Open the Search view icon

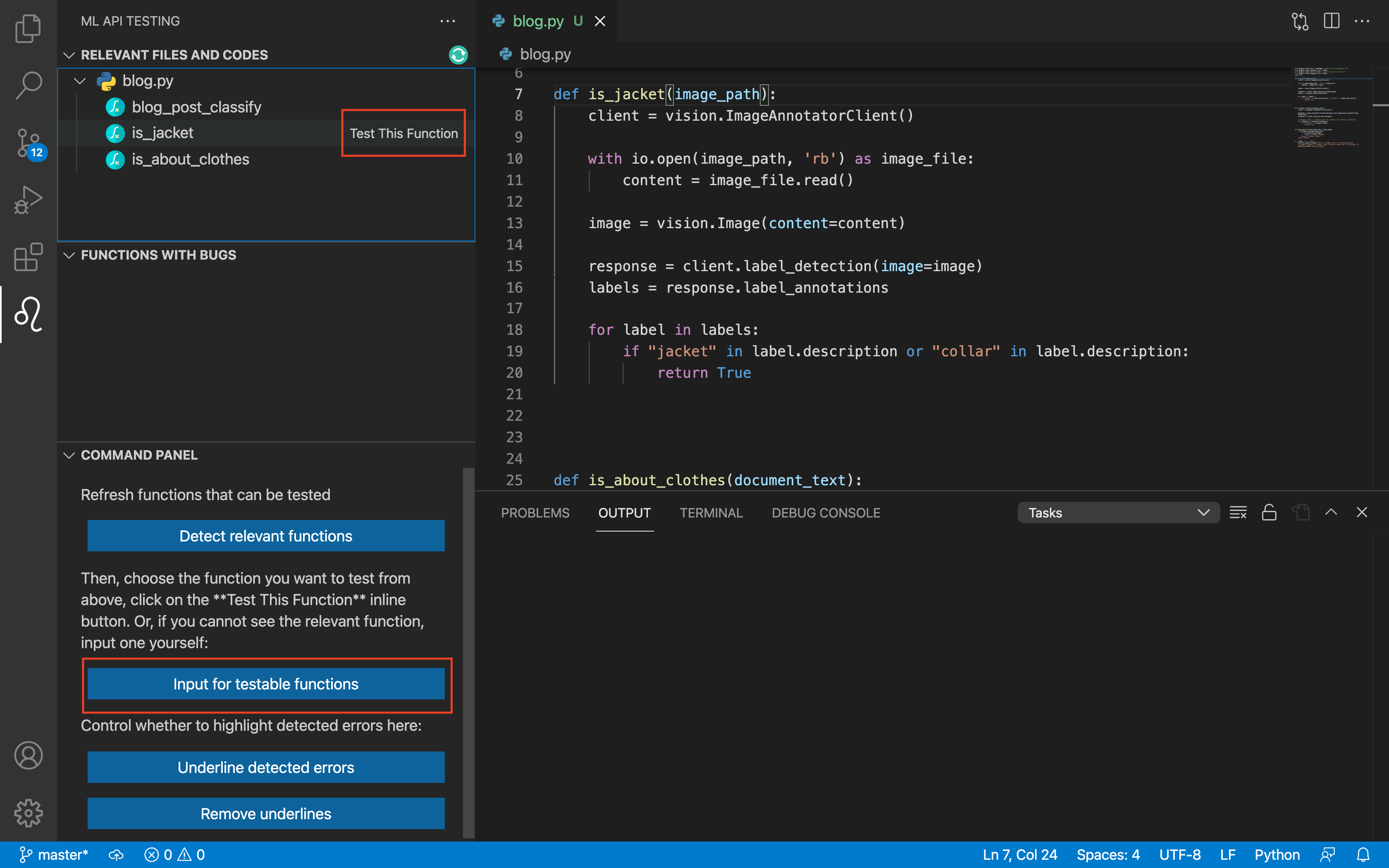[x=28, y=85]
